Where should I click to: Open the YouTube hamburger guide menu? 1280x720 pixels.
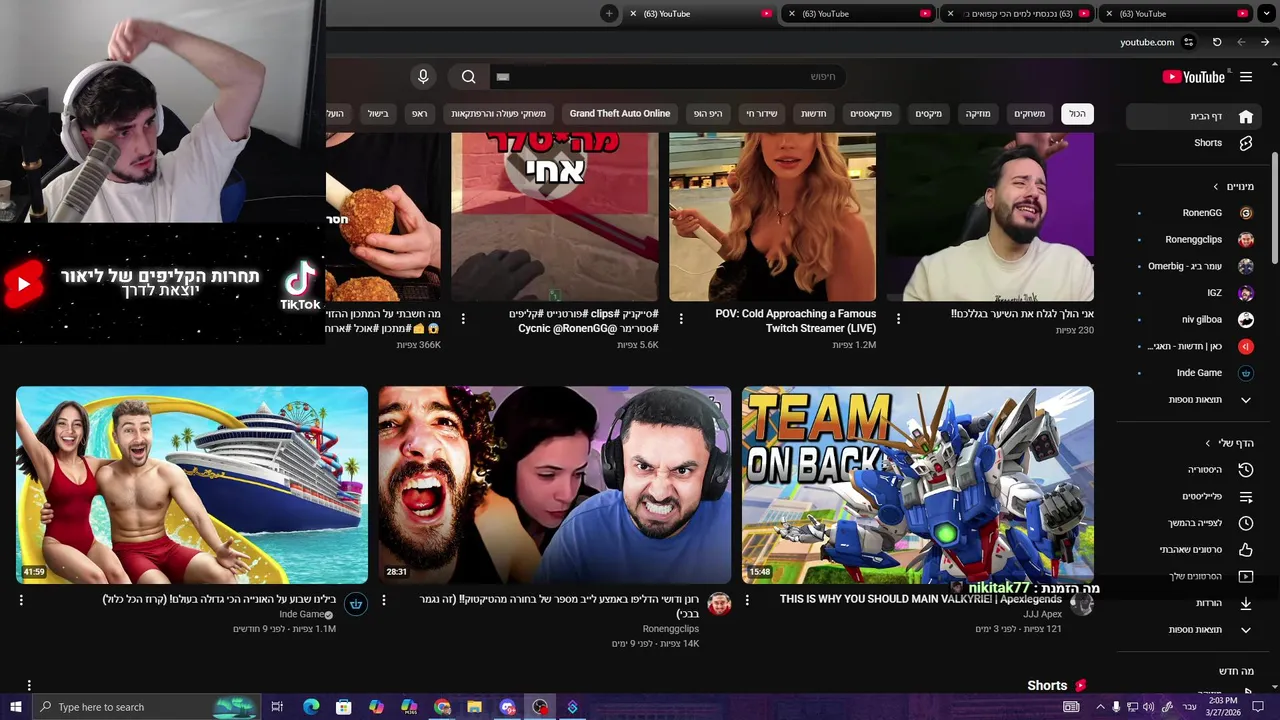(x=1246, y=77)
